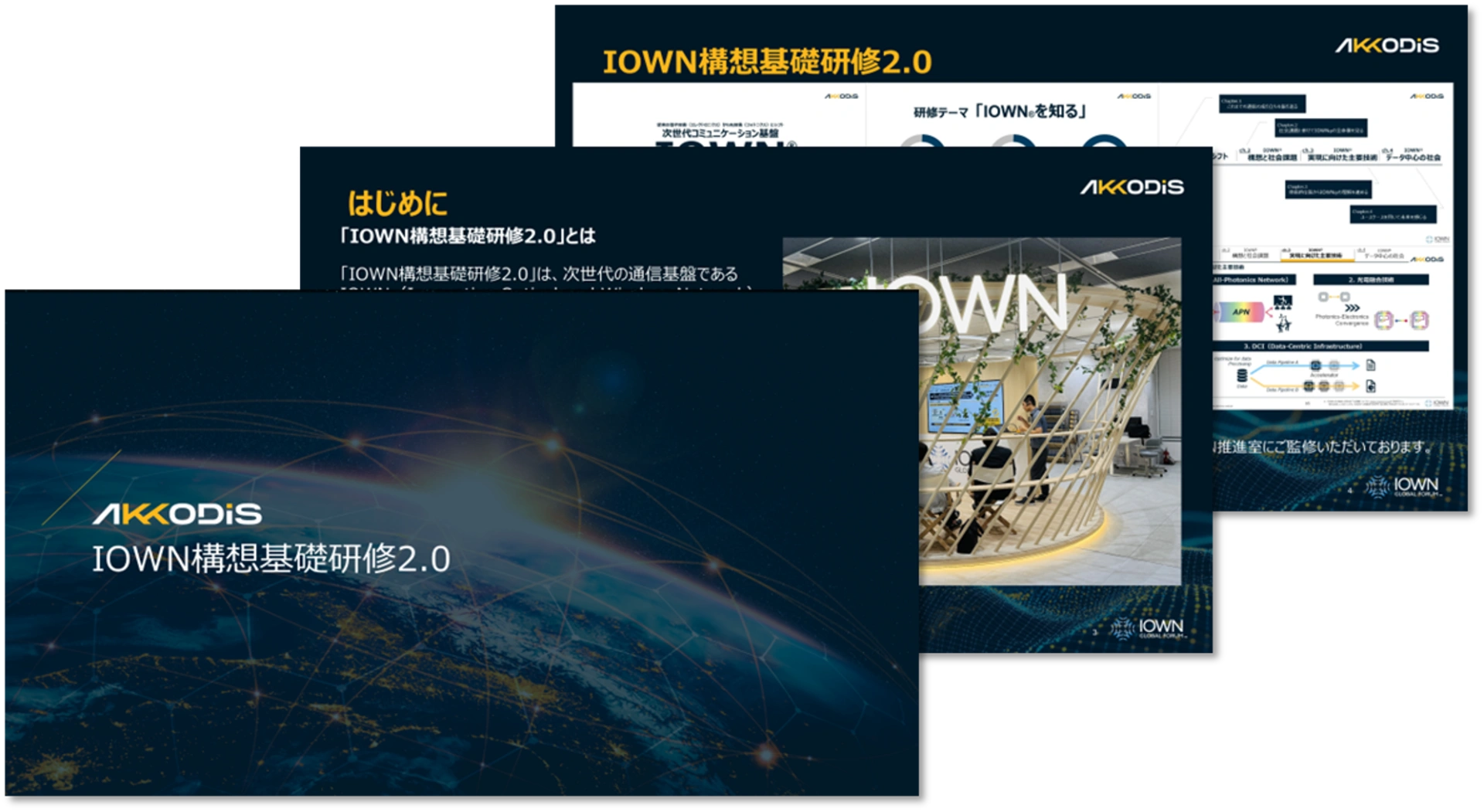Click the database cylinder icon in the DCI diagram
1484x812 pixels.
pyautogui.click(x=1241, y=375)
